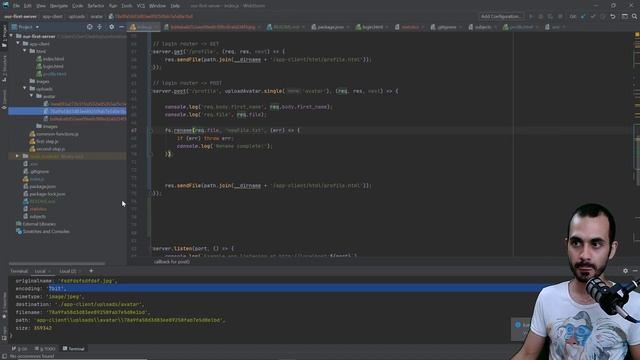Switch to the profile.html editor tab
Image resolution: width=640 pixels, height=360 pixels.
521,27
